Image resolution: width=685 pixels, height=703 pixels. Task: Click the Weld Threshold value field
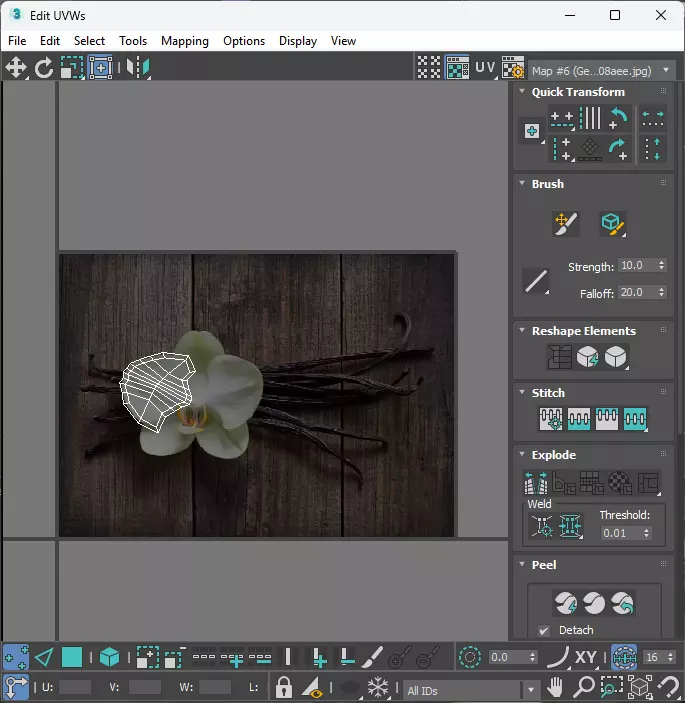tap(621, 533)
